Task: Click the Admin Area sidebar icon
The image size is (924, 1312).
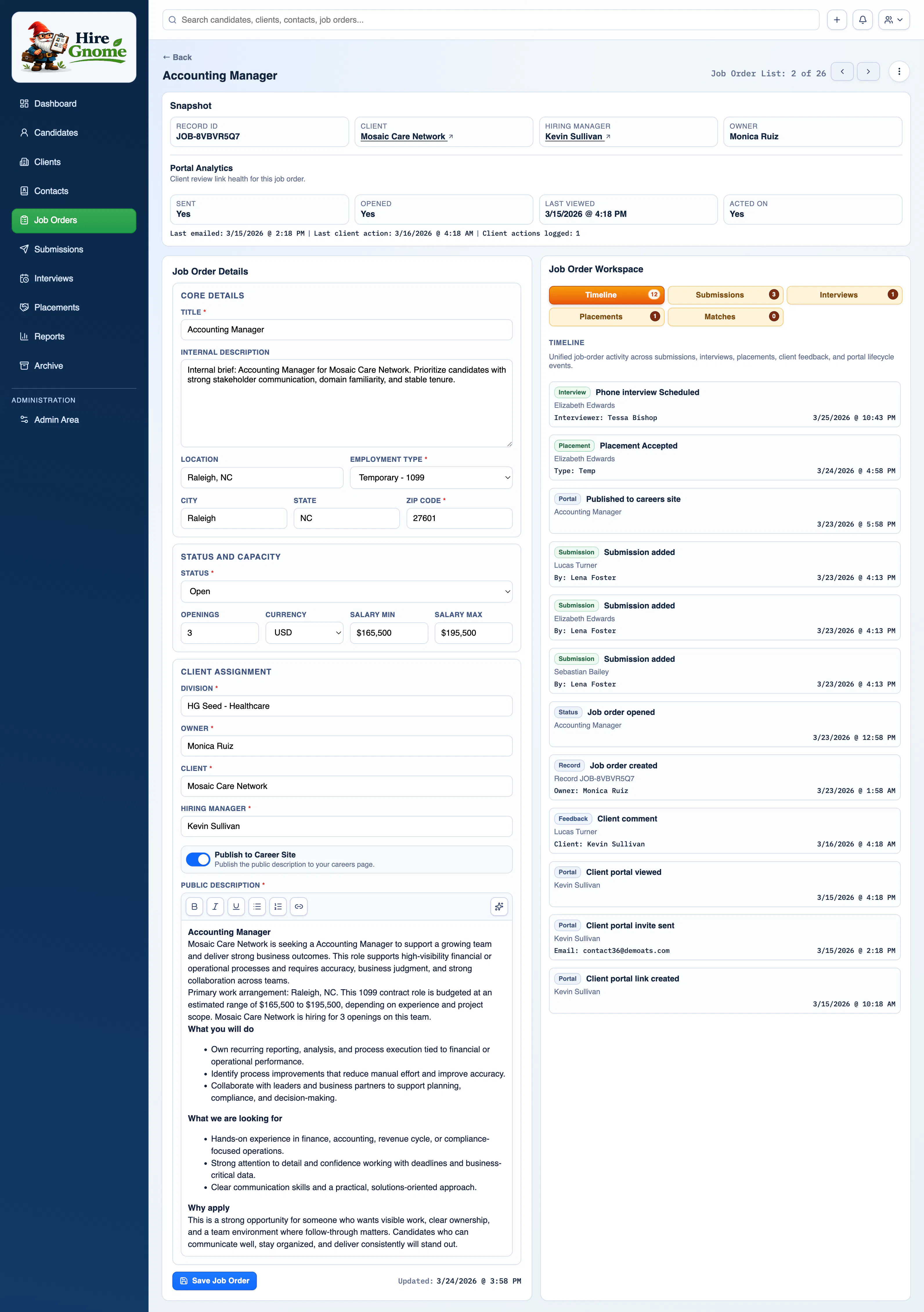Action: click(24, 419)
